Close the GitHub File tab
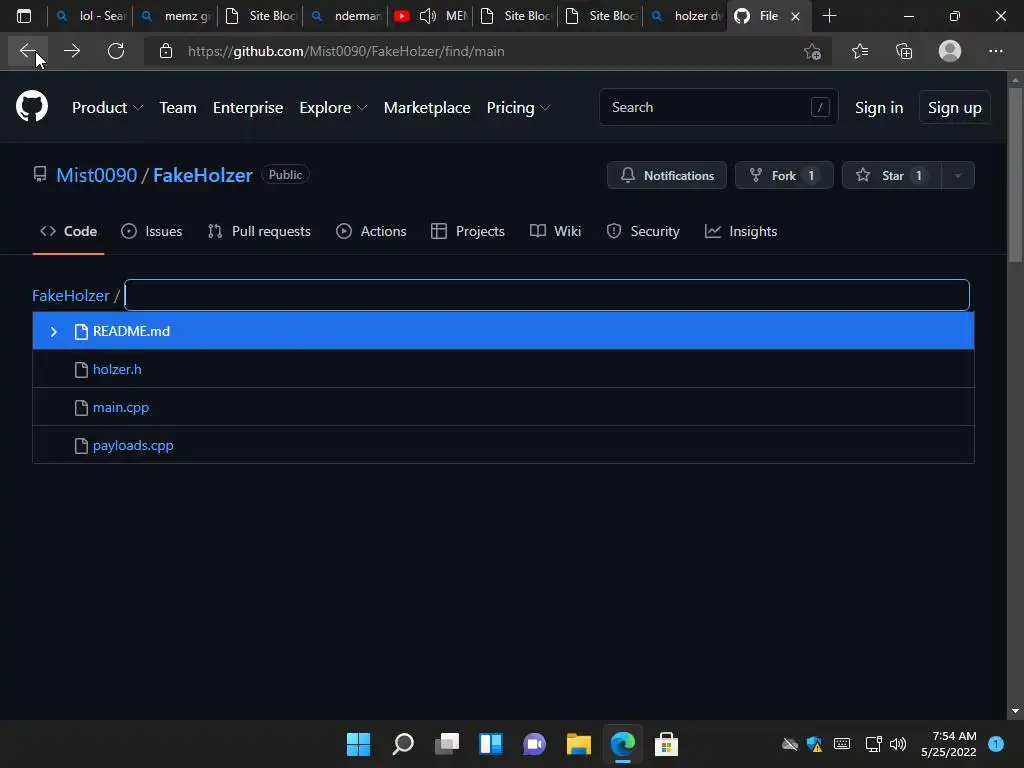This screenshot has height=768, width=1024. (795, 16)
